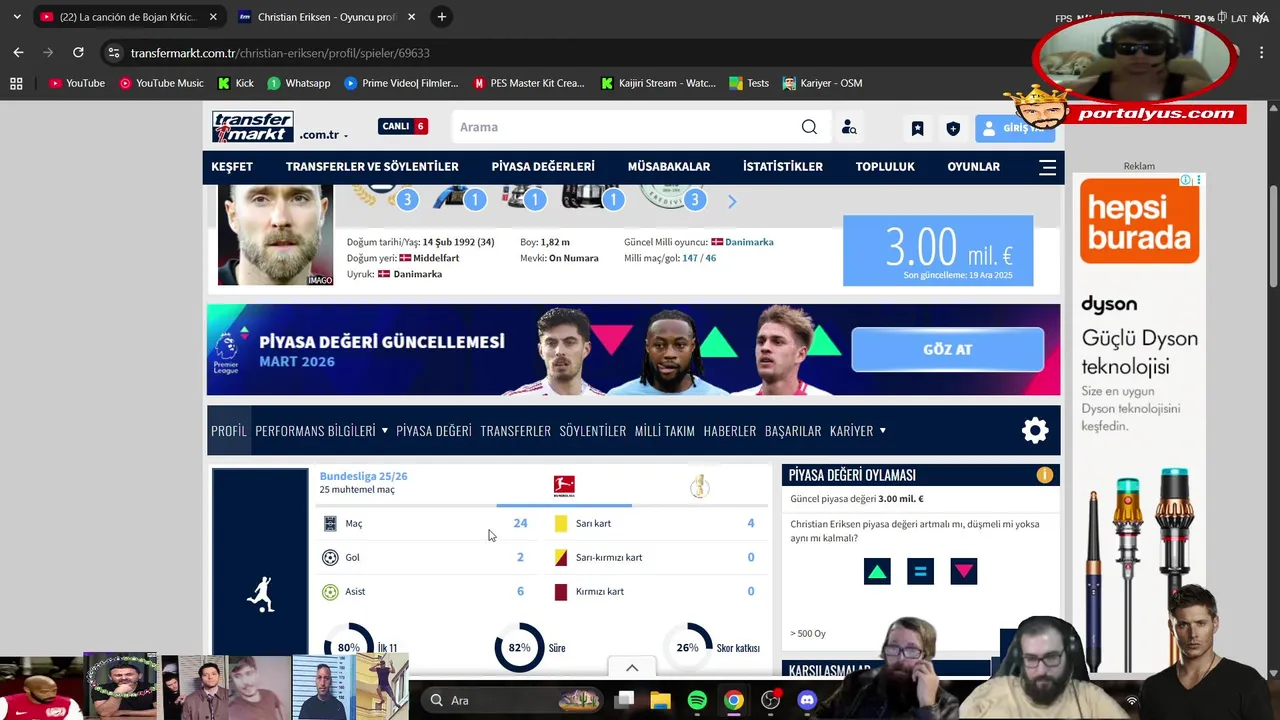Viewport: 1280px width, 720px height.
Task: Open Spotify from the taskbar
Action: [697, 700]
